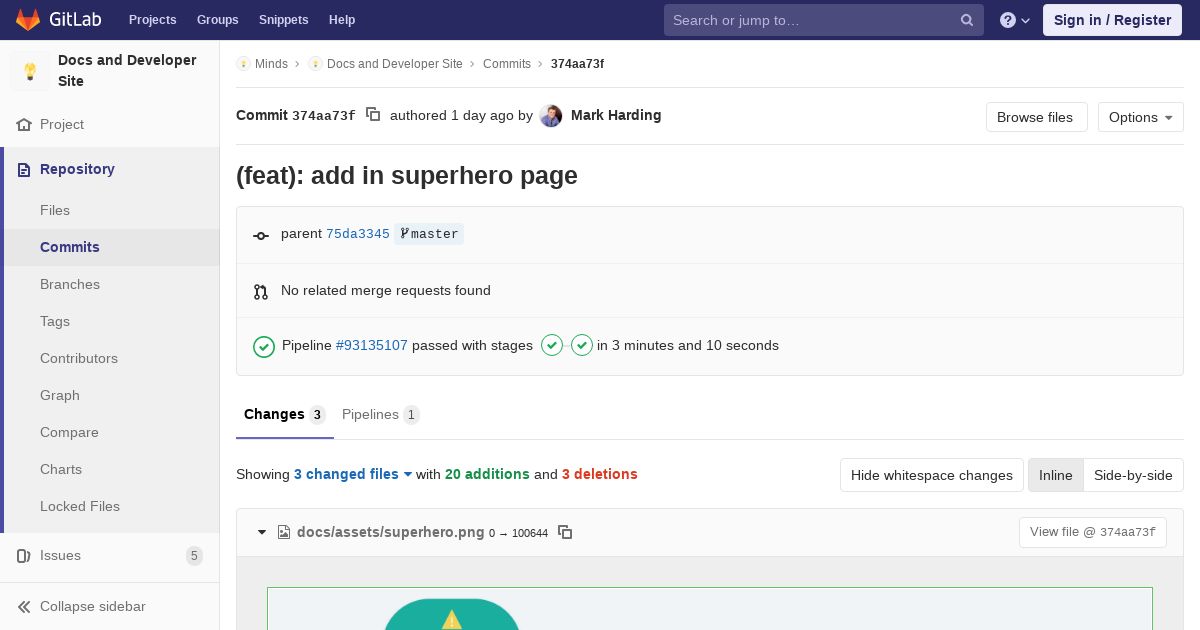Open Issues in sidebar
Image resolution: width=1200 pixels, height=630 pixels.
[x=60, y=555]
